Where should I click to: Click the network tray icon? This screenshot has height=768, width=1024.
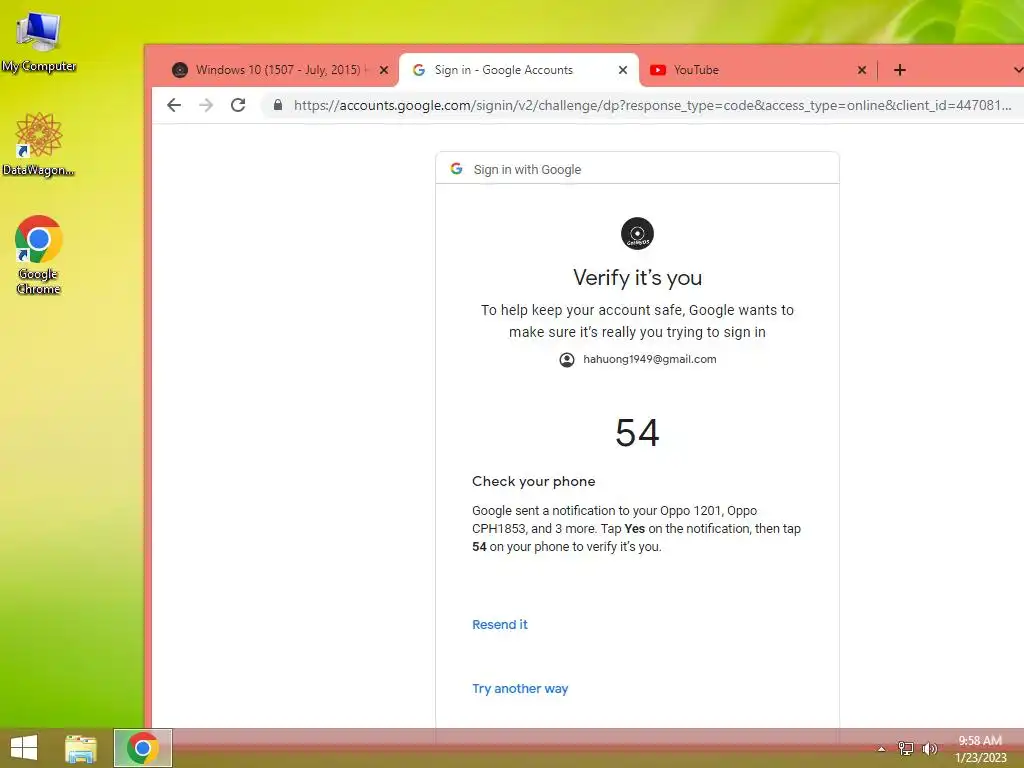click(x=905, y=748)
